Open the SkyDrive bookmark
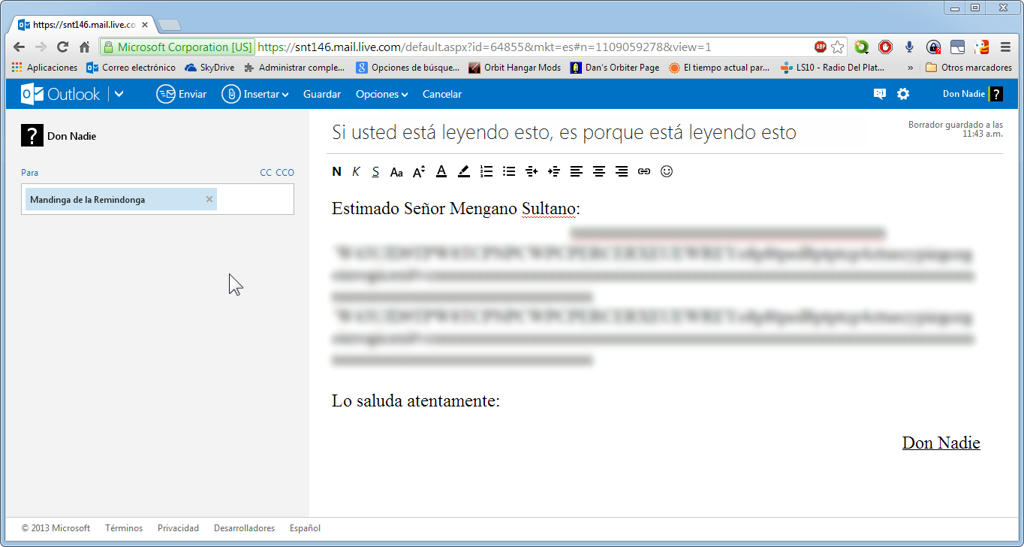1024x547 pixels. [210, 67]
